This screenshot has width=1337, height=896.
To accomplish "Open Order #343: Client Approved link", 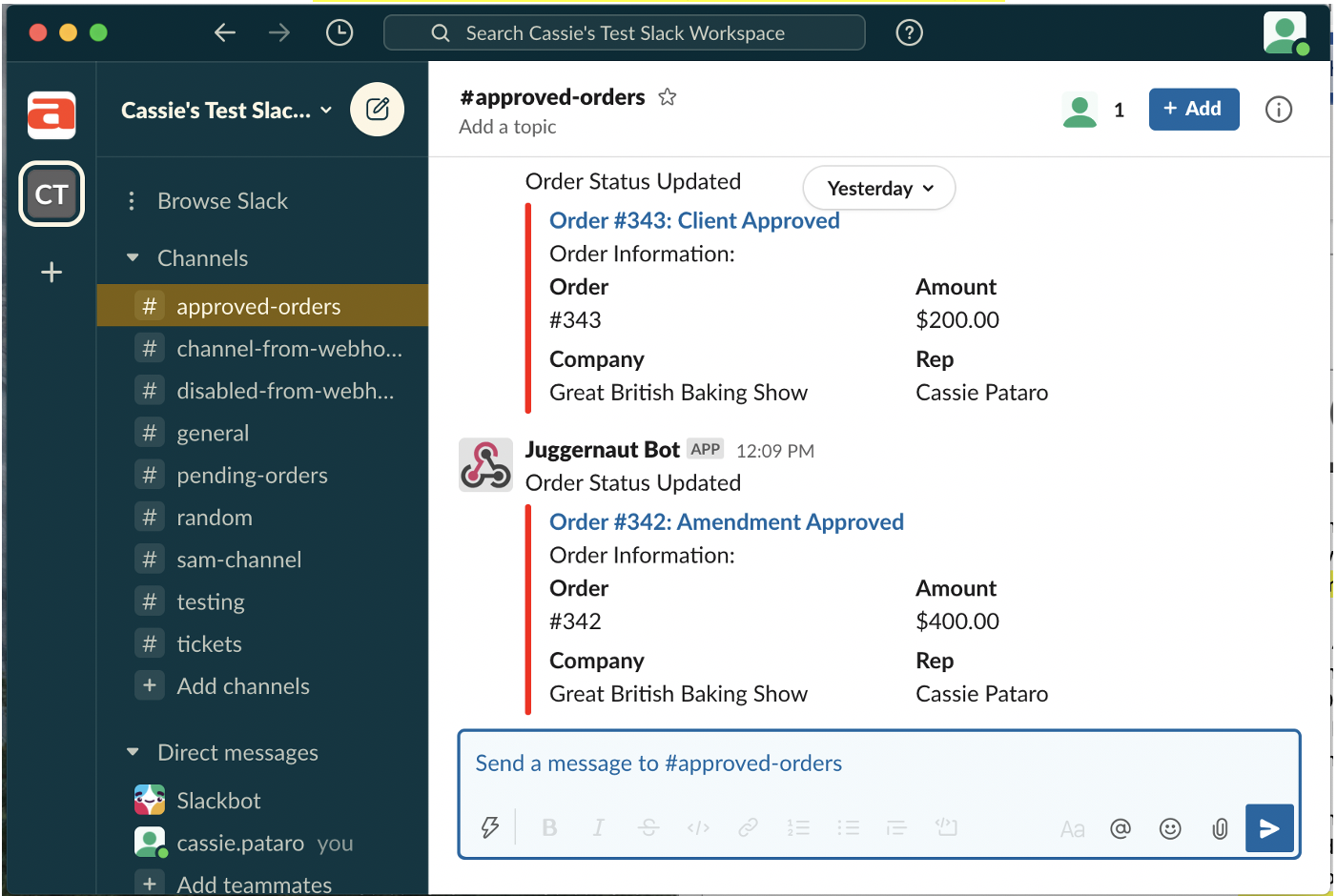I will point(694,221).
